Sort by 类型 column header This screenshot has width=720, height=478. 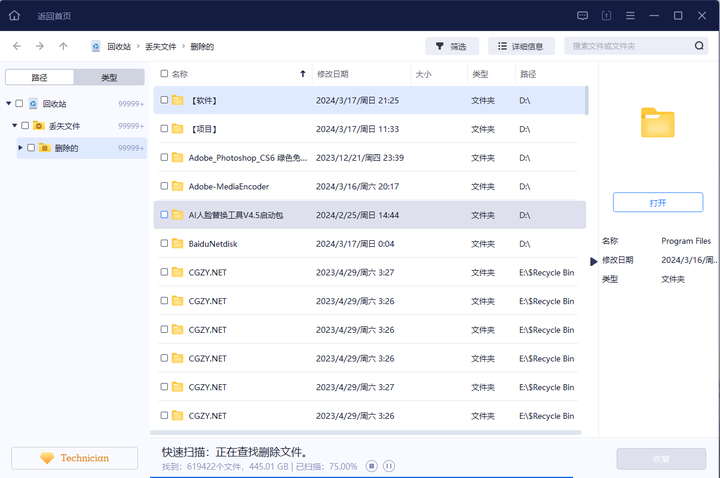[x=480, y=74]
